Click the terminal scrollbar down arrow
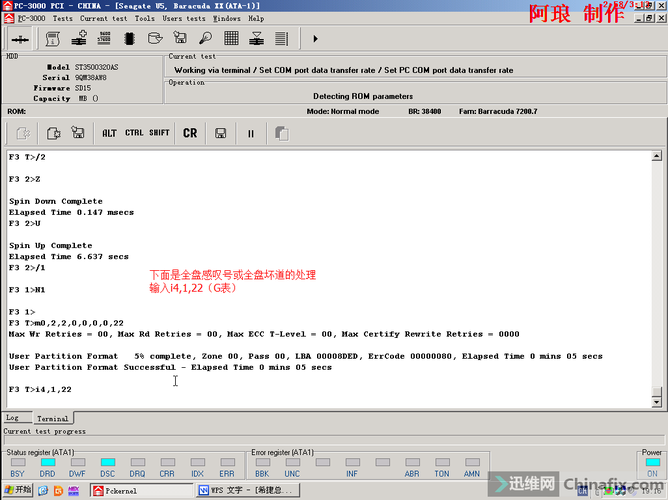 pyautogui.click(x=656, y=402)
